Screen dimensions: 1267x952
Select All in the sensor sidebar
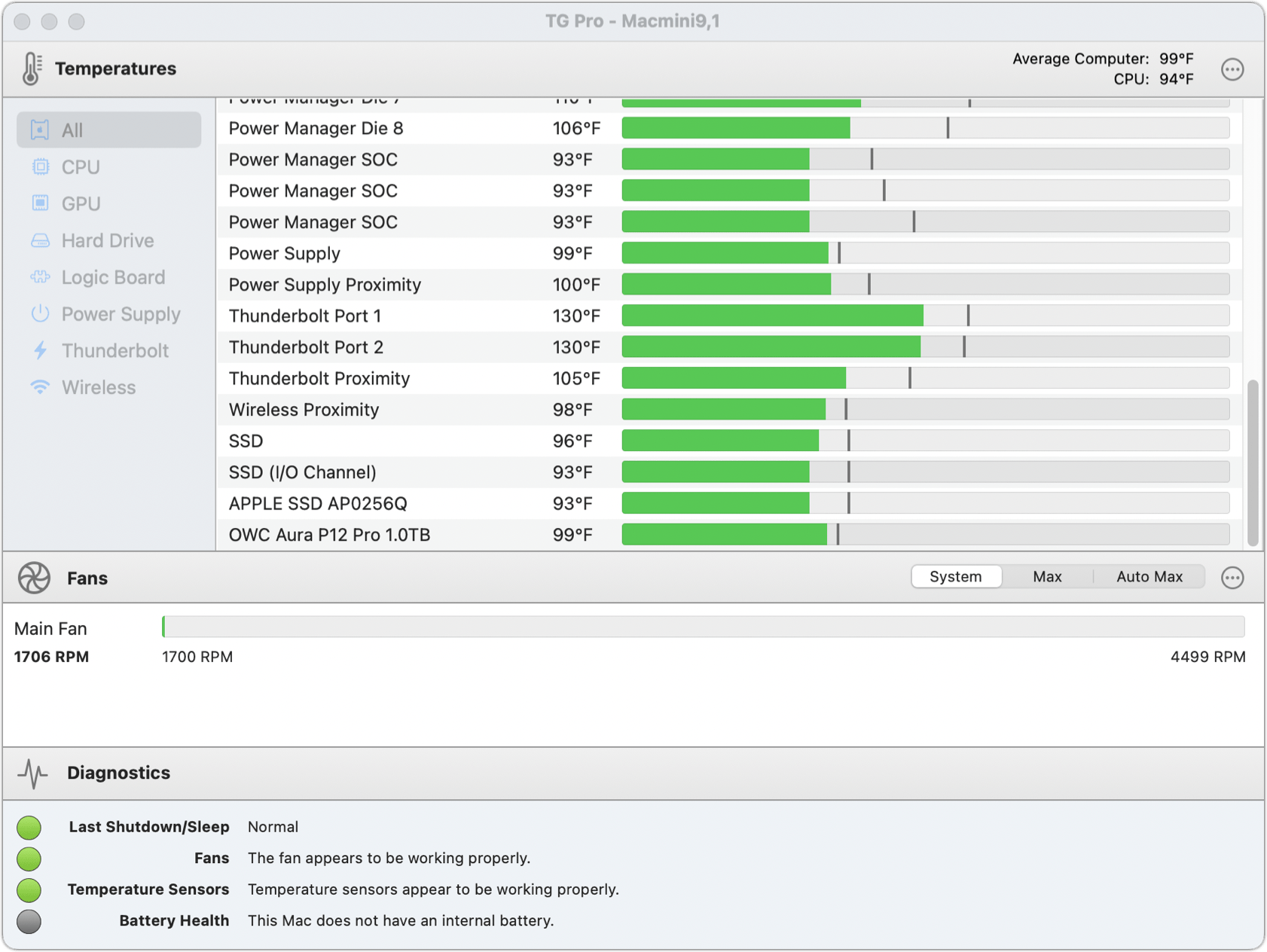coord(72,130)
